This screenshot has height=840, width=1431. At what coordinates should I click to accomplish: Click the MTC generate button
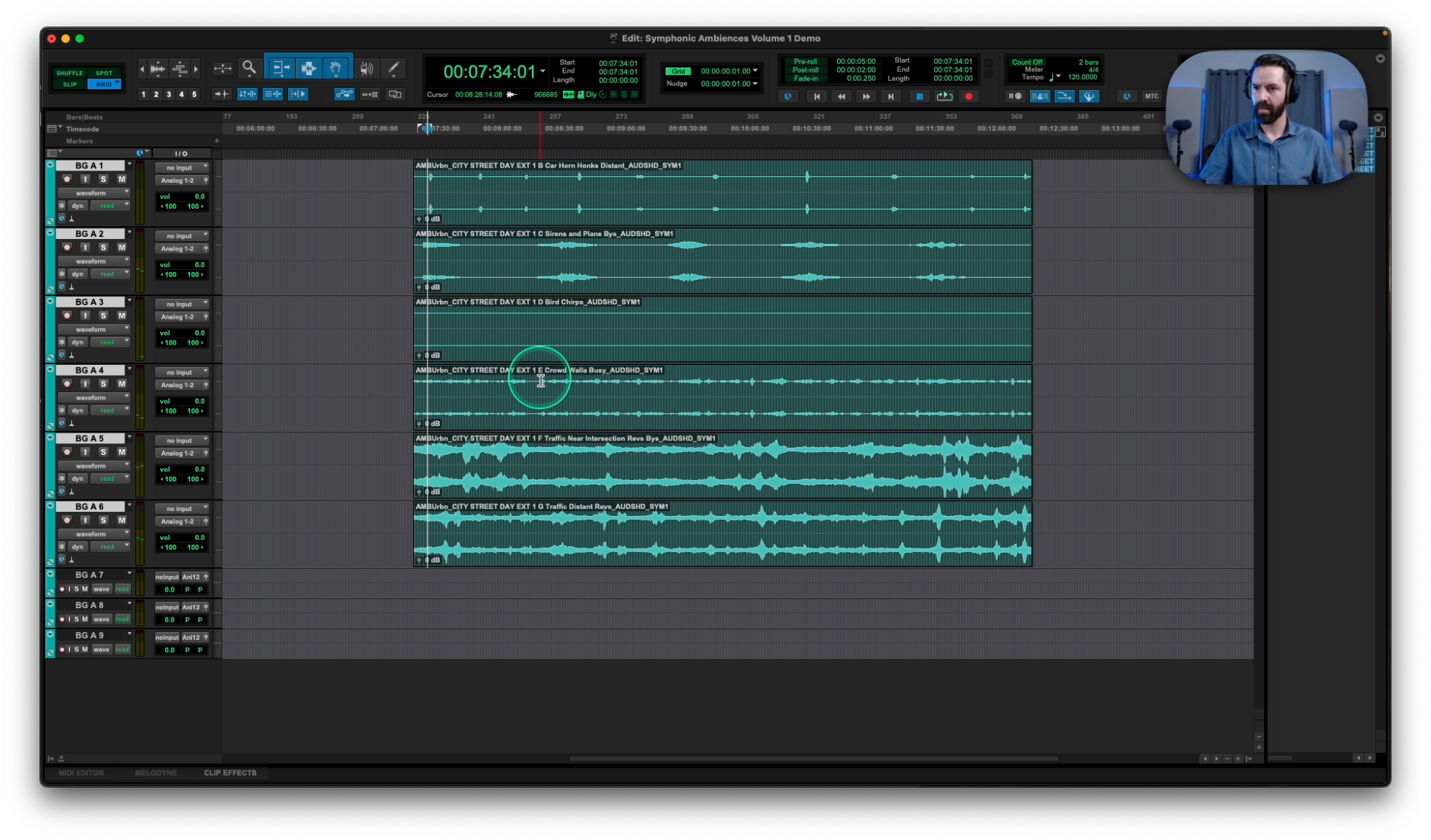pyautogui.click(x=1152, y=96)
